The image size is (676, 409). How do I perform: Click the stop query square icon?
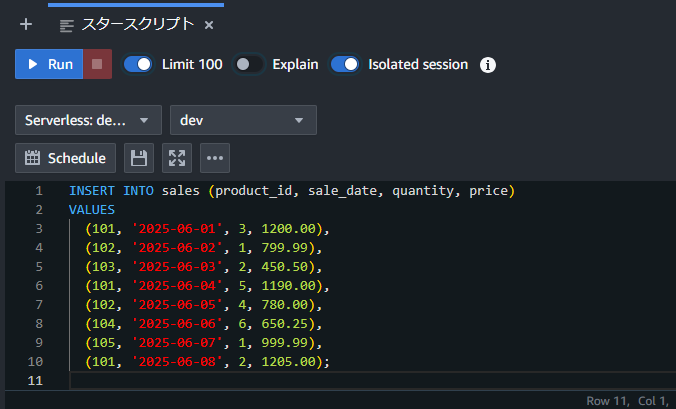97,64
